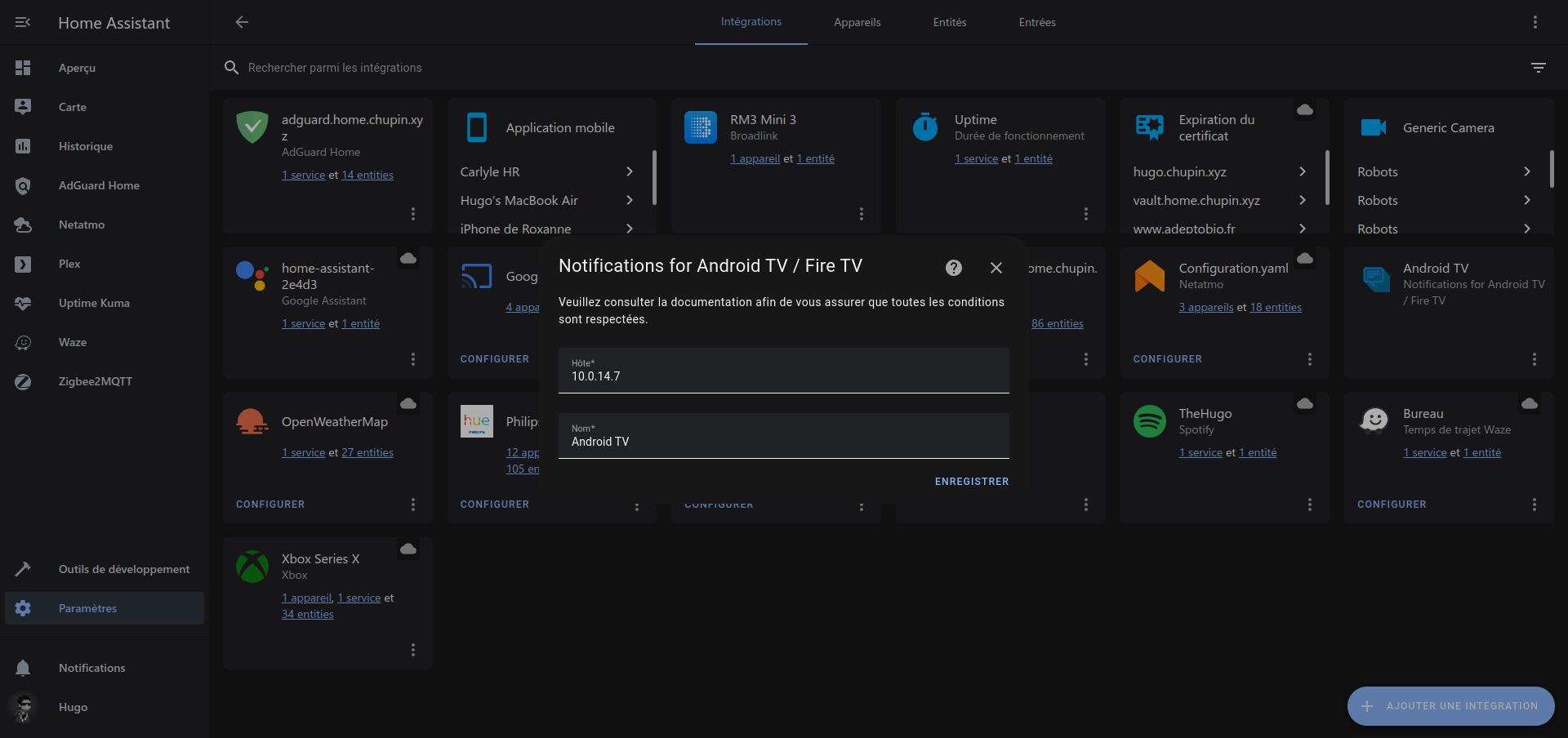Open Outils de développement

click(x=105, y=569)
